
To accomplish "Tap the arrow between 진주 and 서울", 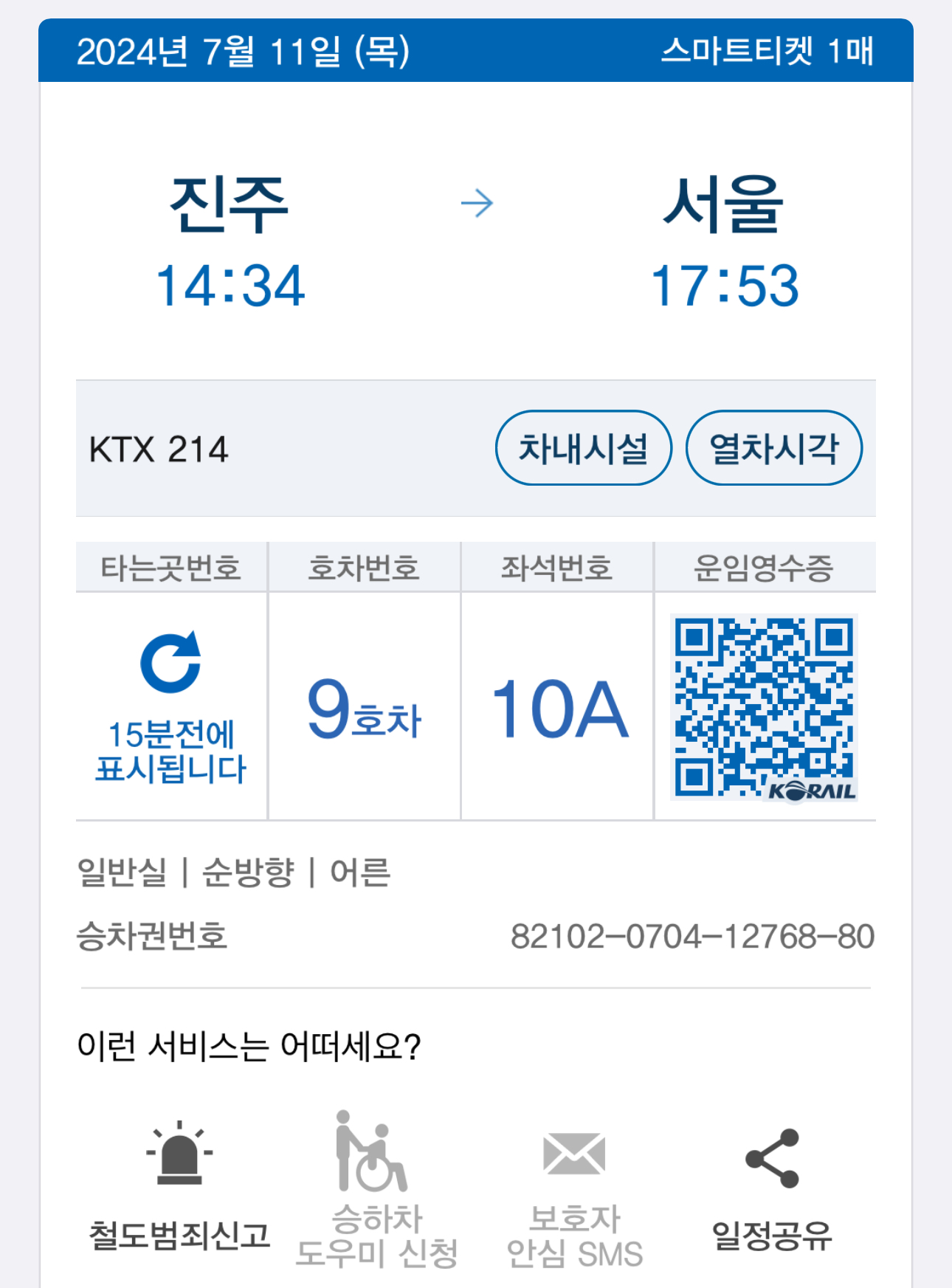I will coord(477,204).
